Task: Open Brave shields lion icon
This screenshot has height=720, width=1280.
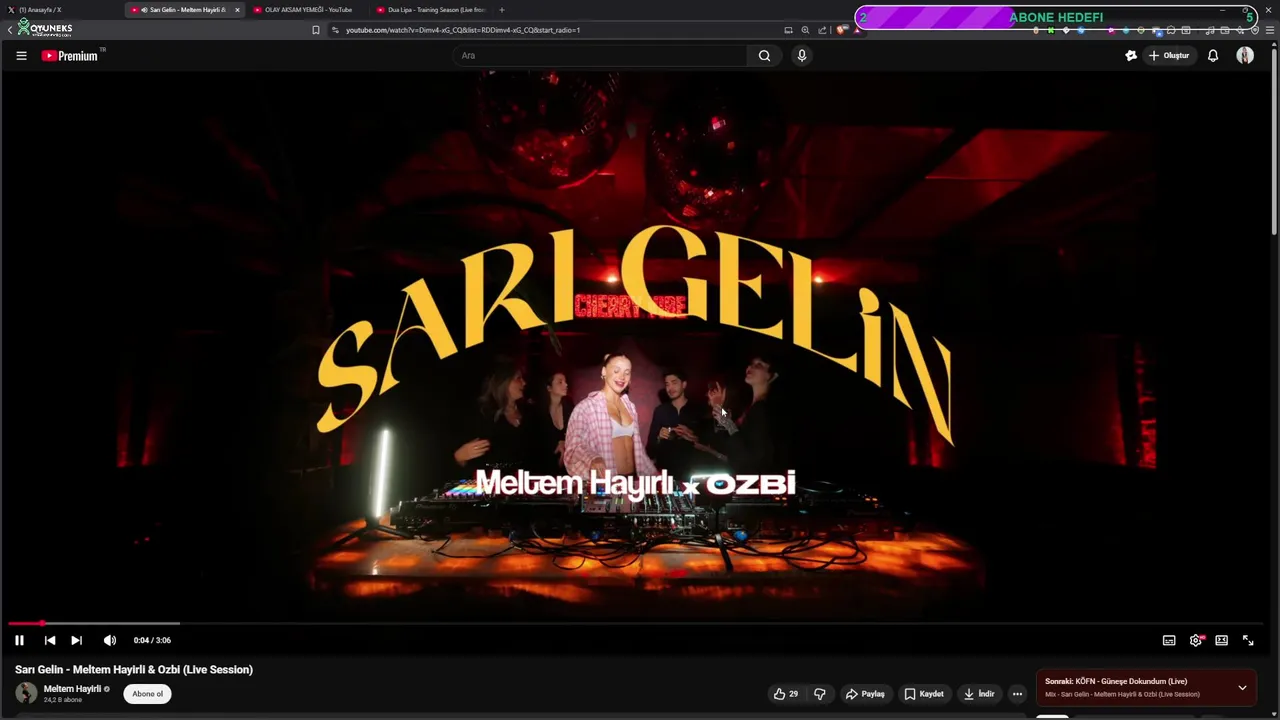Action: [841, 30]
